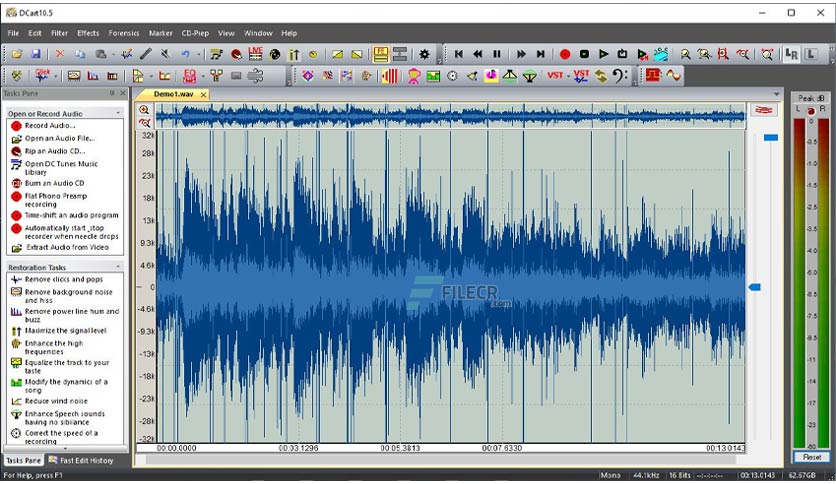Select the Tasks Pane bottom tab
Viewport: 836px width, 484px height.
[x=23, y=460]
